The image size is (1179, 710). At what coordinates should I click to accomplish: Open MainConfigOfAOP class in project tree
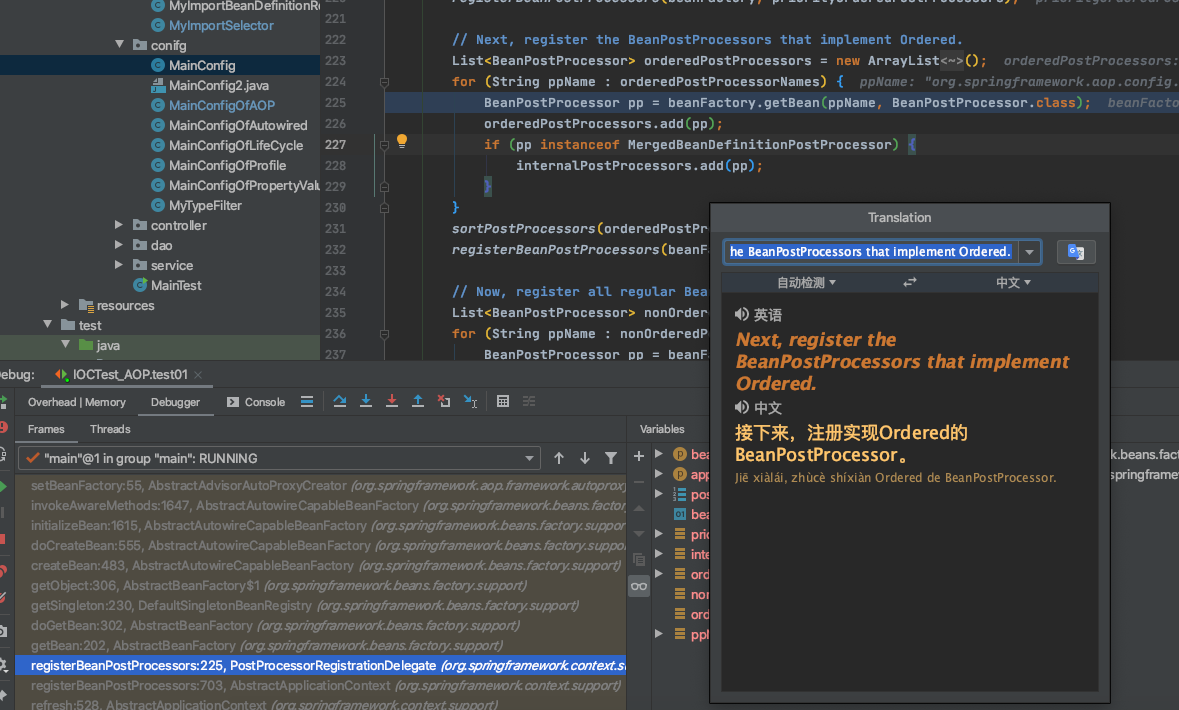(x=221, y=105)
